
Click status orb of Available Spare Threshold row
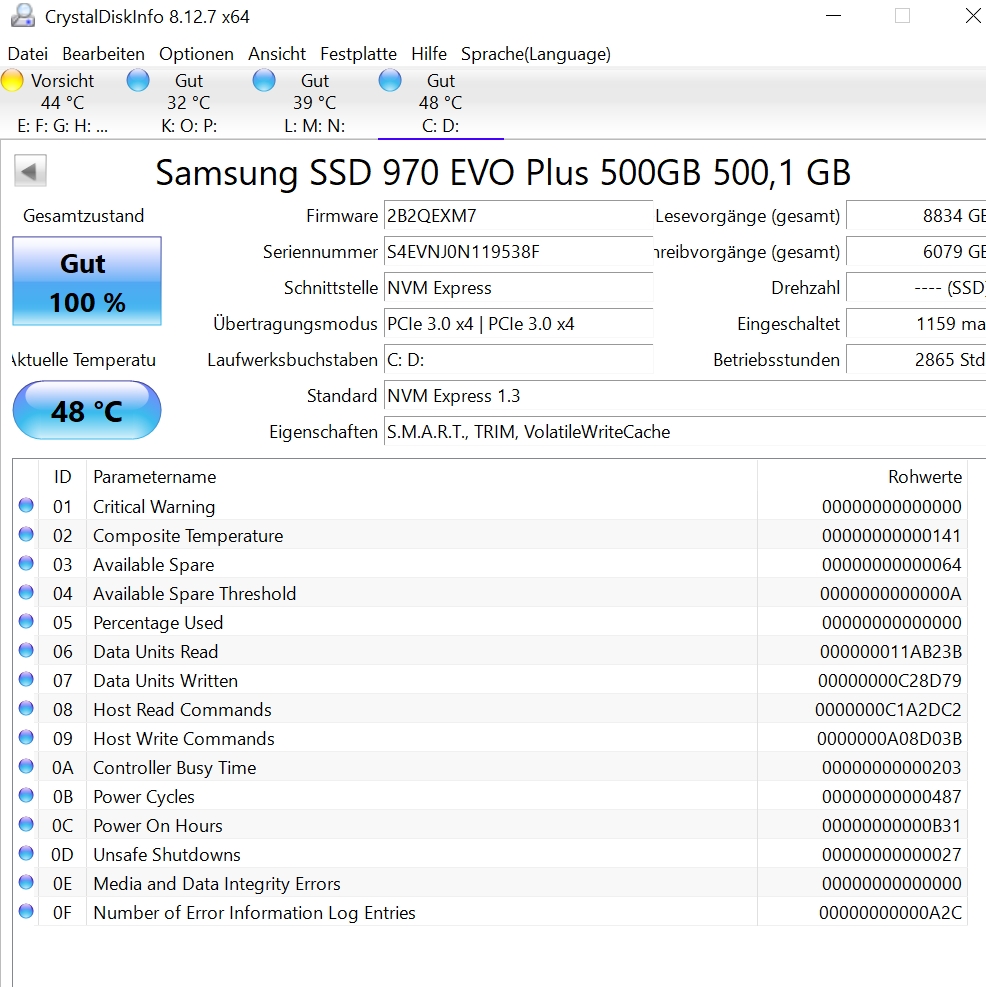point(26,592)
